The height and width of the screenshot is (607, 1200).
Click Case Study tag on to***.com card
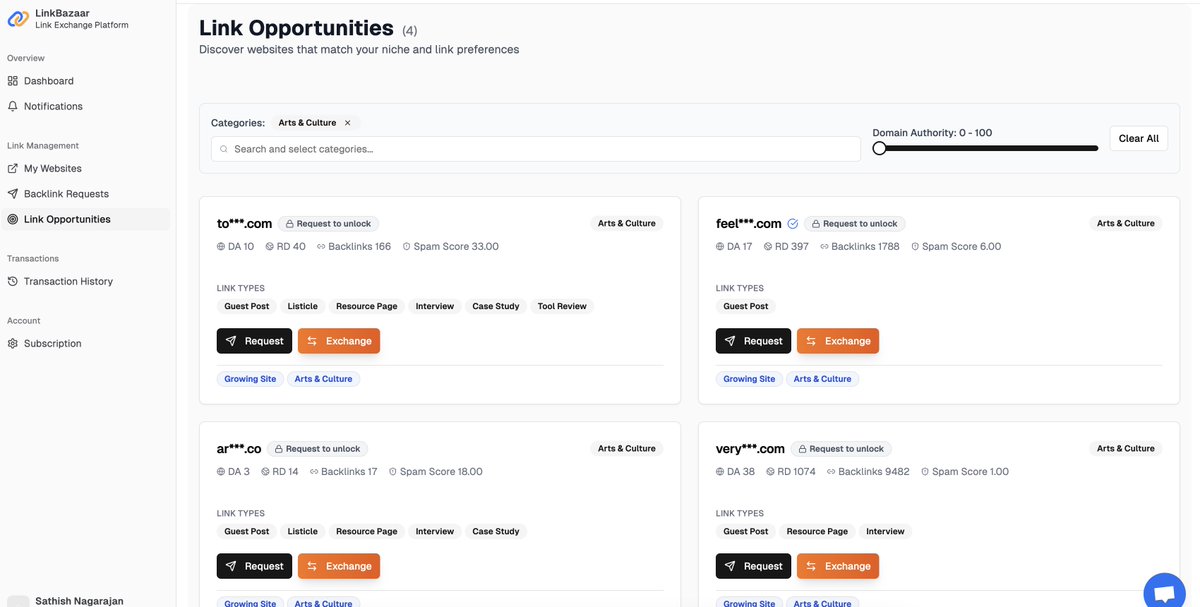[496, 307]
